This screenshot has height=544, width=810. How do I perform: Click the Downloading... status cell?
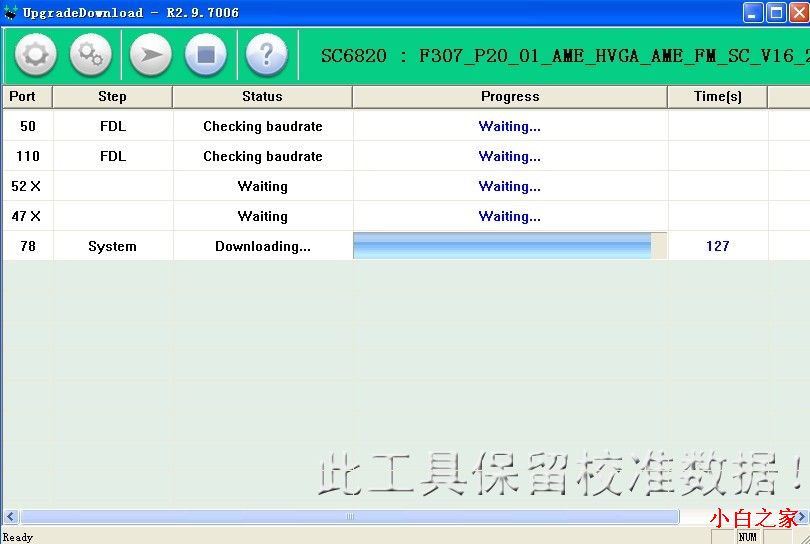pos(263,246)
